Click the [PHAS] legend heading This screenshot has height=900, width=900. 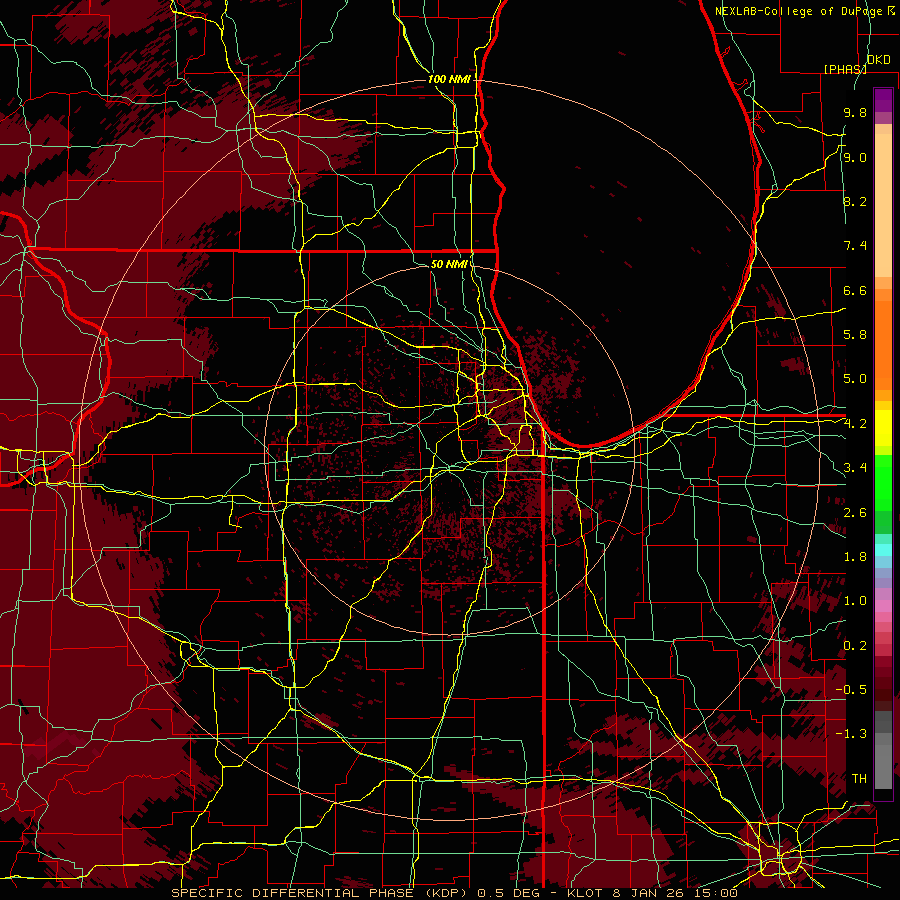[x=845, y=69]
